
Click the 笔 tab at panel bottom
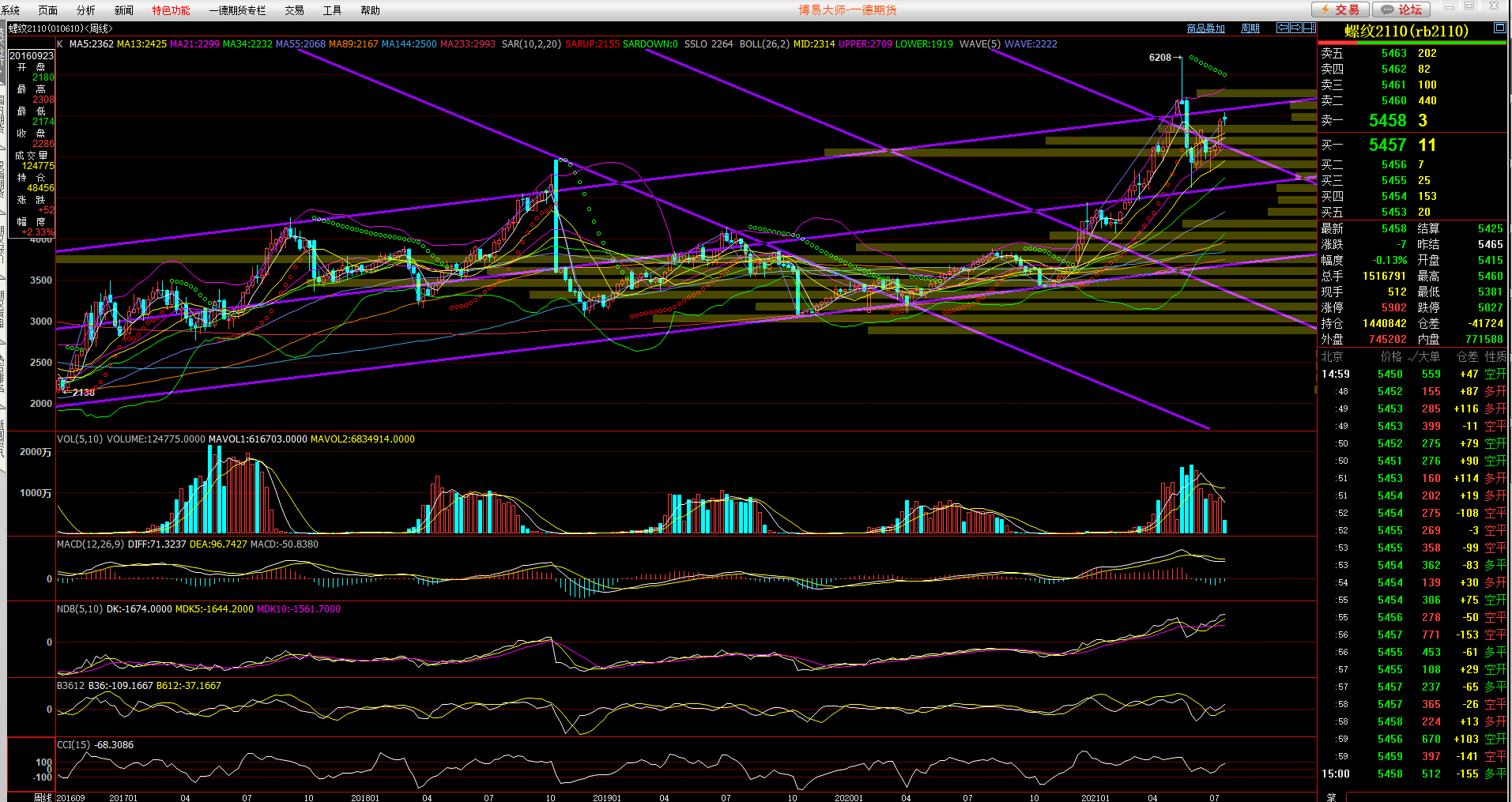[1331, 796]
